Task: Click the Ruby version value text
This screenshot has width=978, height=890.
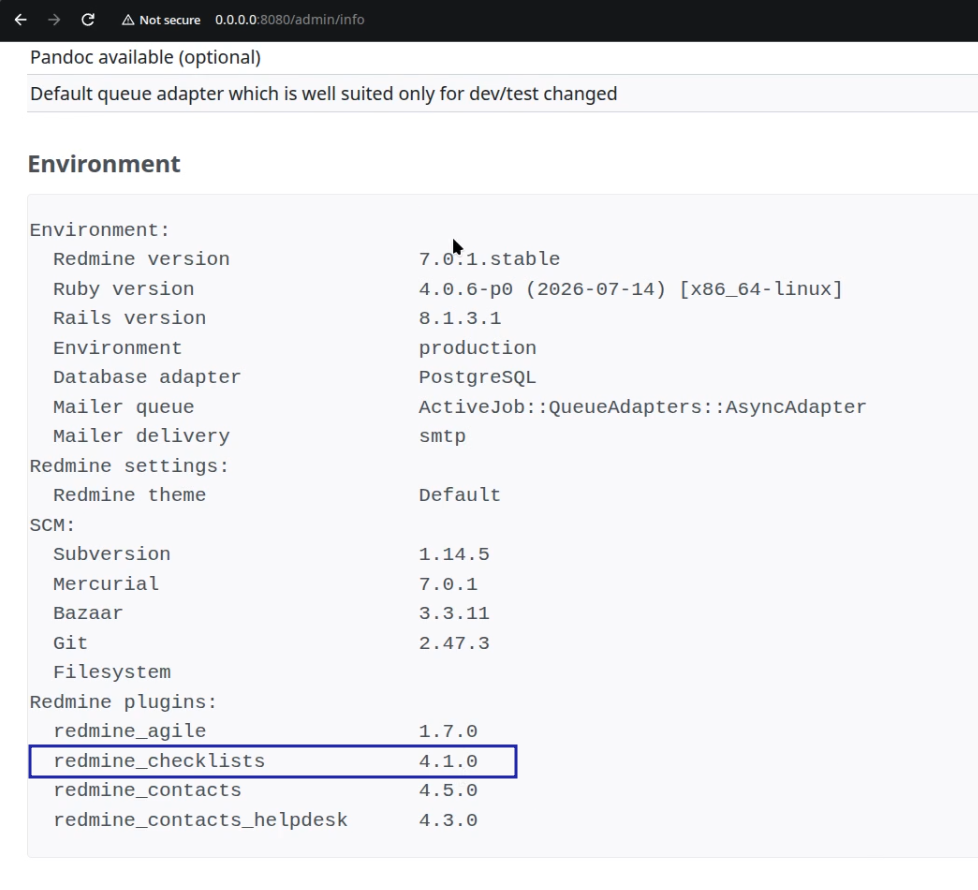Action: pyautogui.click(x=631, y=289)
